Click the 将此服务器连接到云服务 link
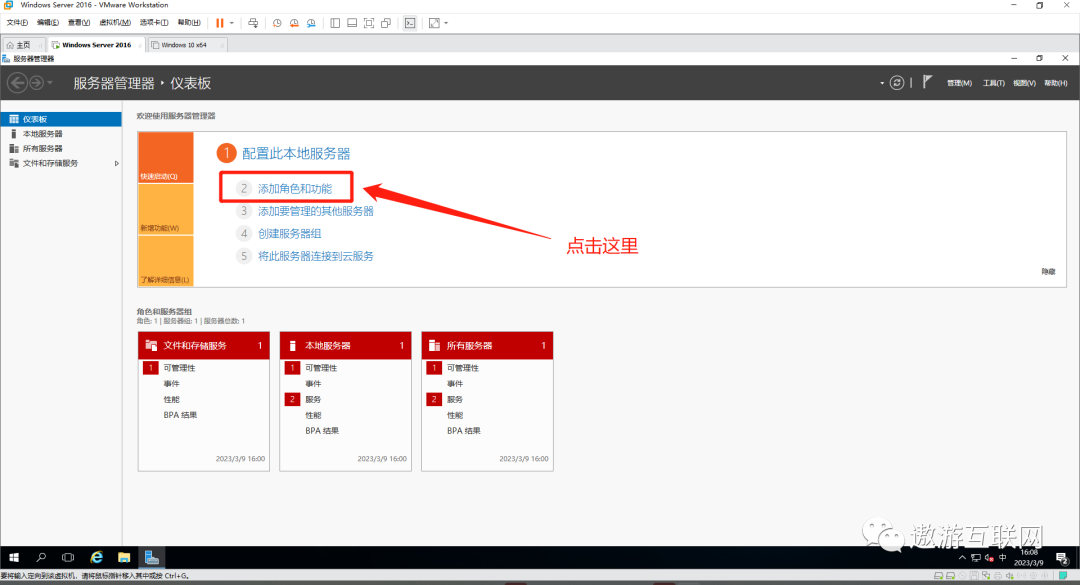 coord(315,256)
